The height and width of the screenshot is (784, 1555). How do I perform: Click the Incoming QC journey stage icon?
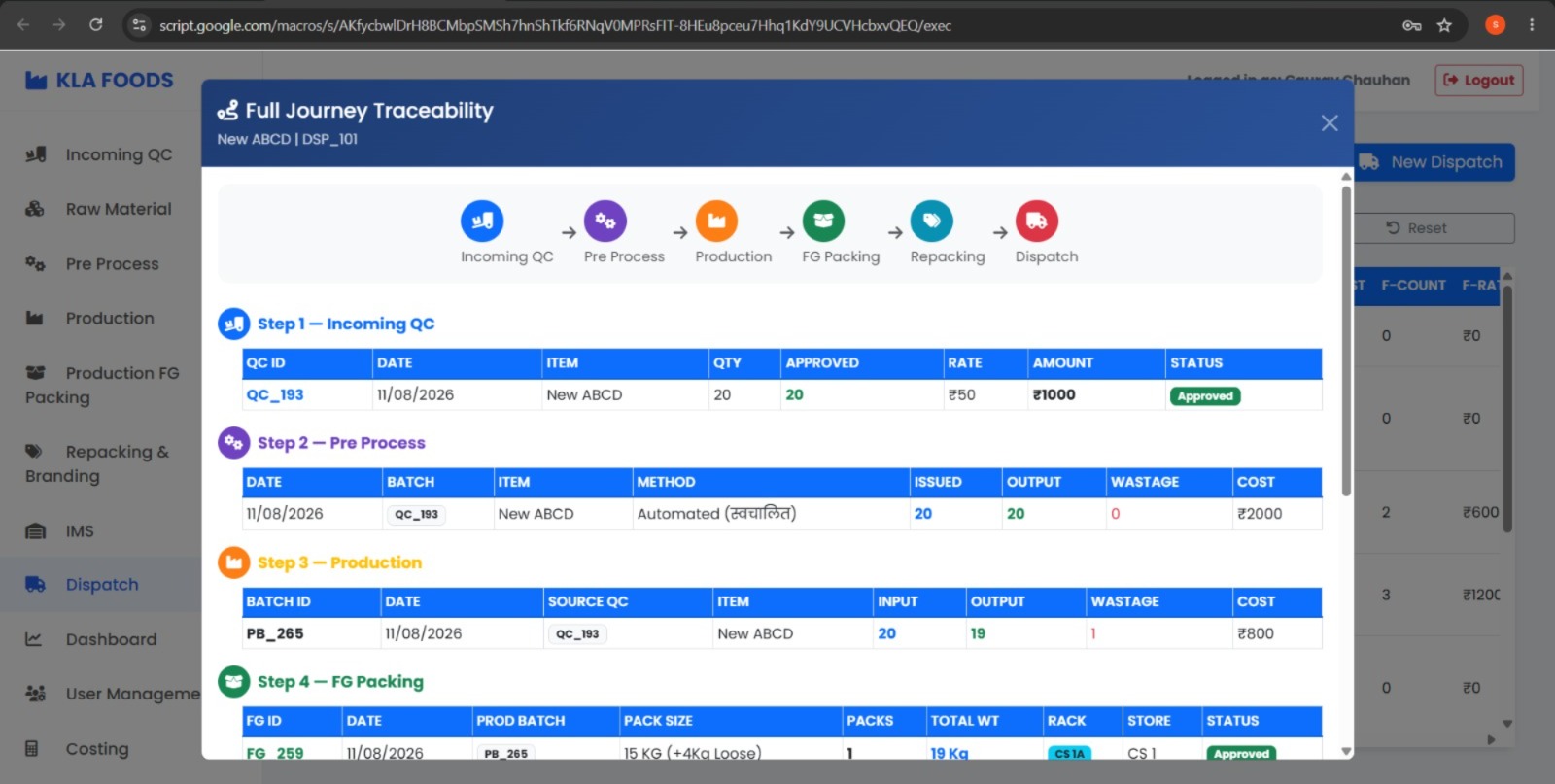click(x=482, y=222)
